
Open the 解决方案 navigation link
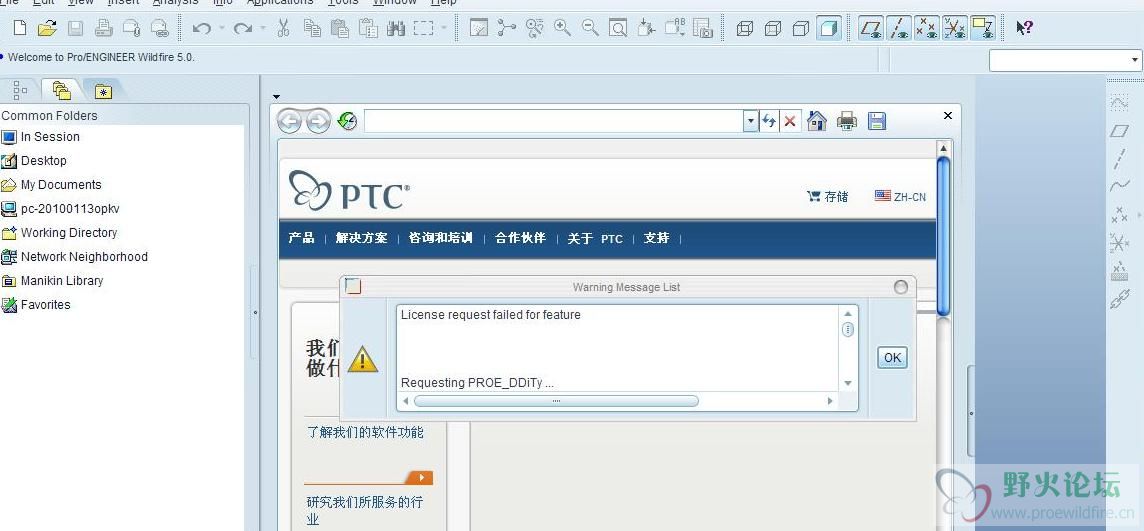point(362,238)
